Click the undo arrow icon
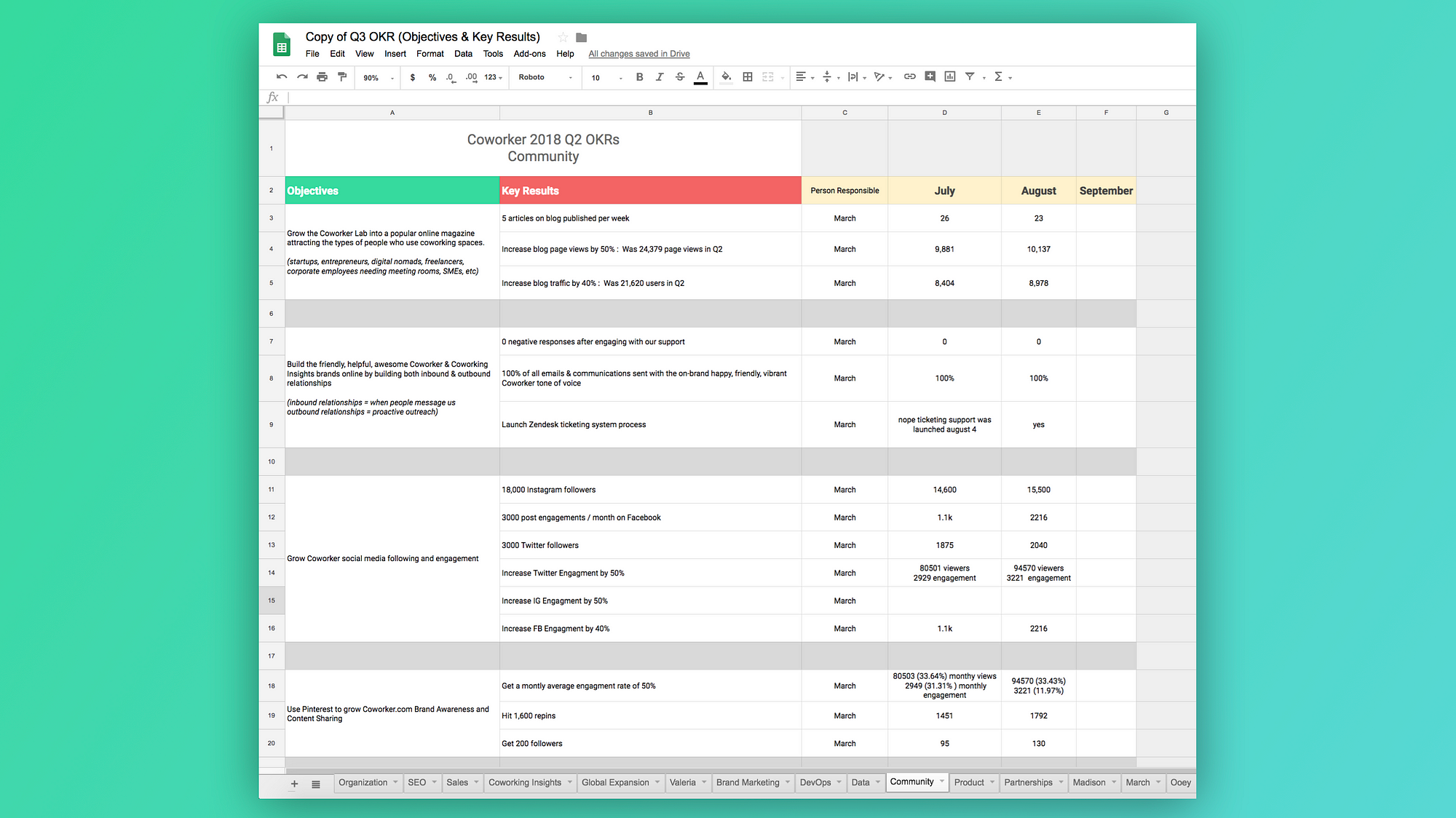The image size is (1456, 818). tap(282, 77)
